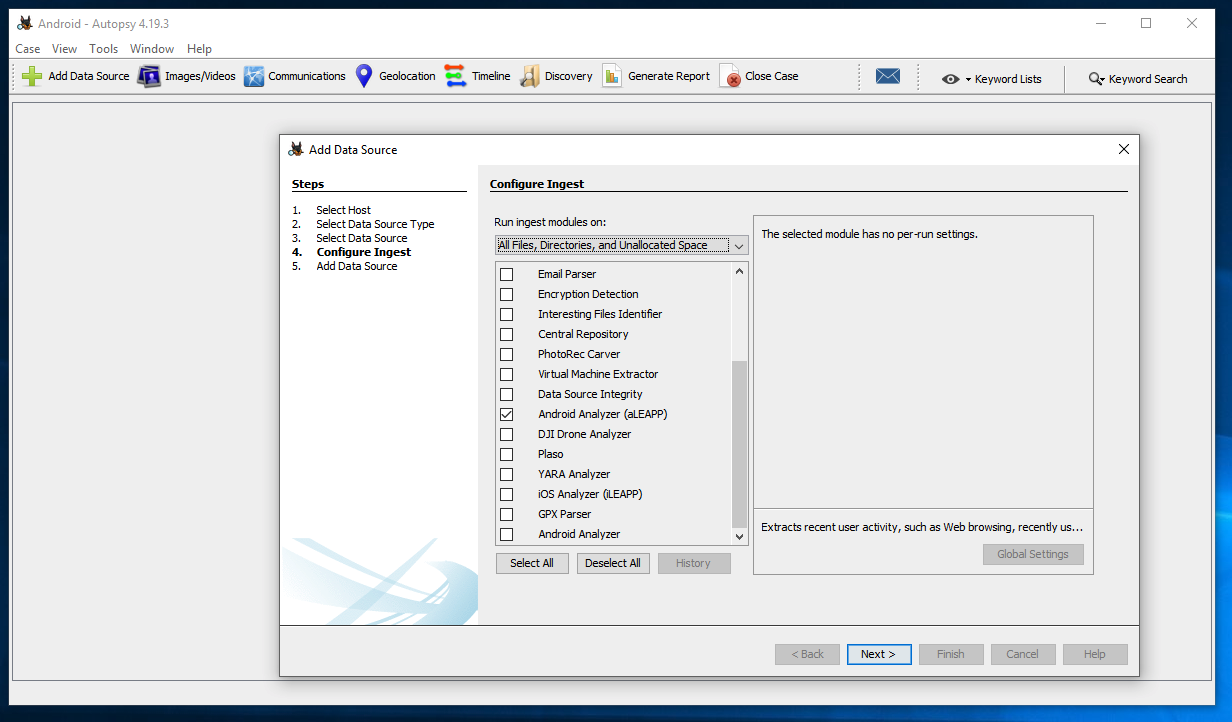Tick the Plaso module checkbox
The height and width of the screenshot is (722, 1232).
pos(506,454)
